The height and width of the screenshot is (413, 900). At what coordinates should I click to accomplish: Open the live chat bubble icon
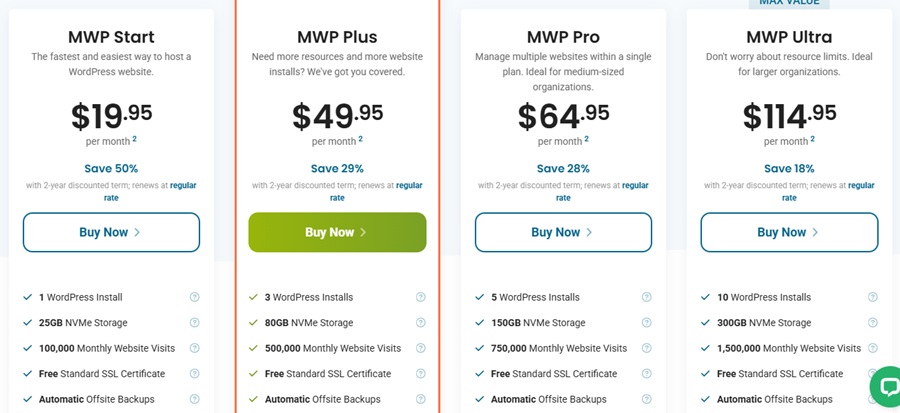[885, 385]
